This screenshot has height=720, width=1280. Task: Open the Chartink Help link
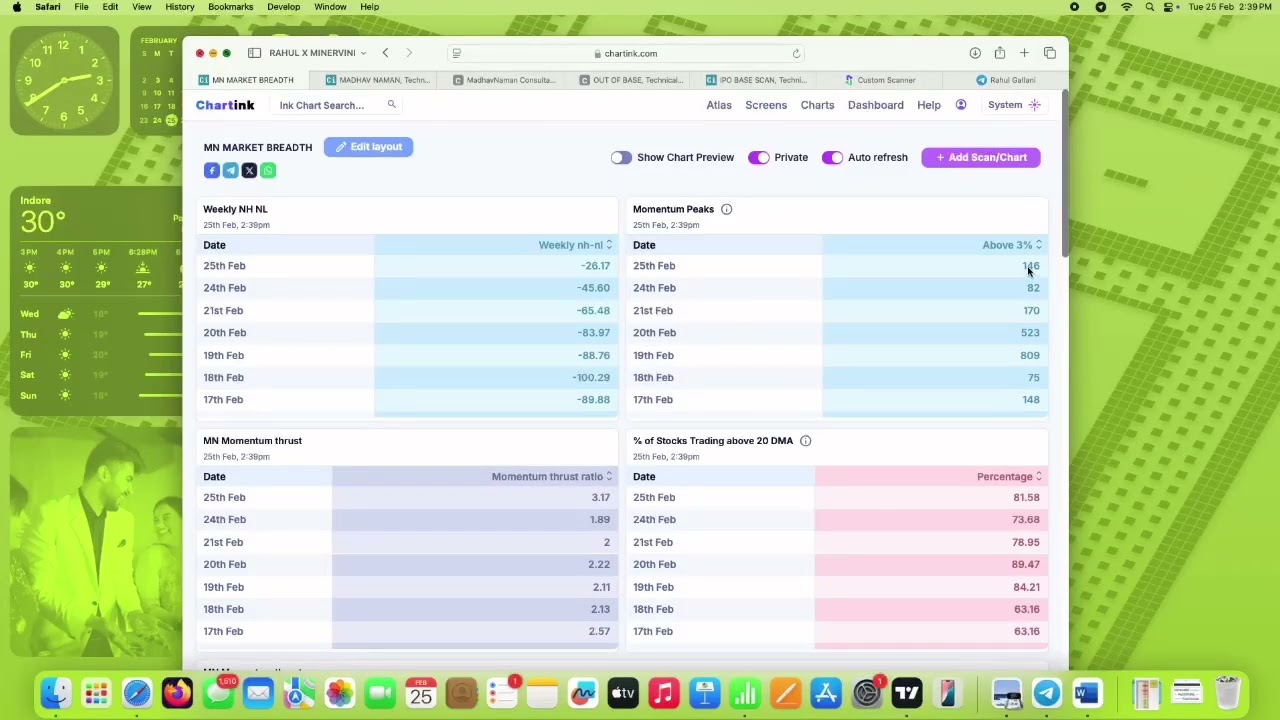point(929,105)
